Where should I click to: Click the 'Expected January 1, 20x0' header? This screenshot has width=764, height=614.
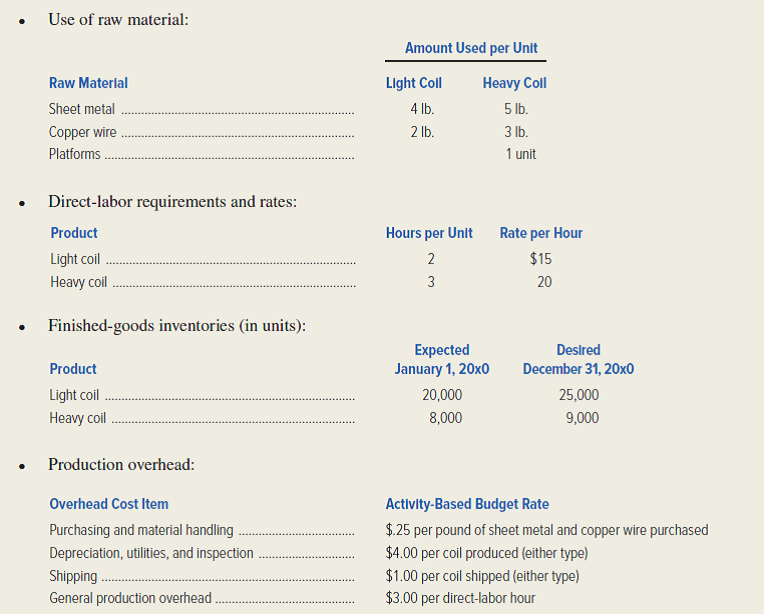coord(442,359)
